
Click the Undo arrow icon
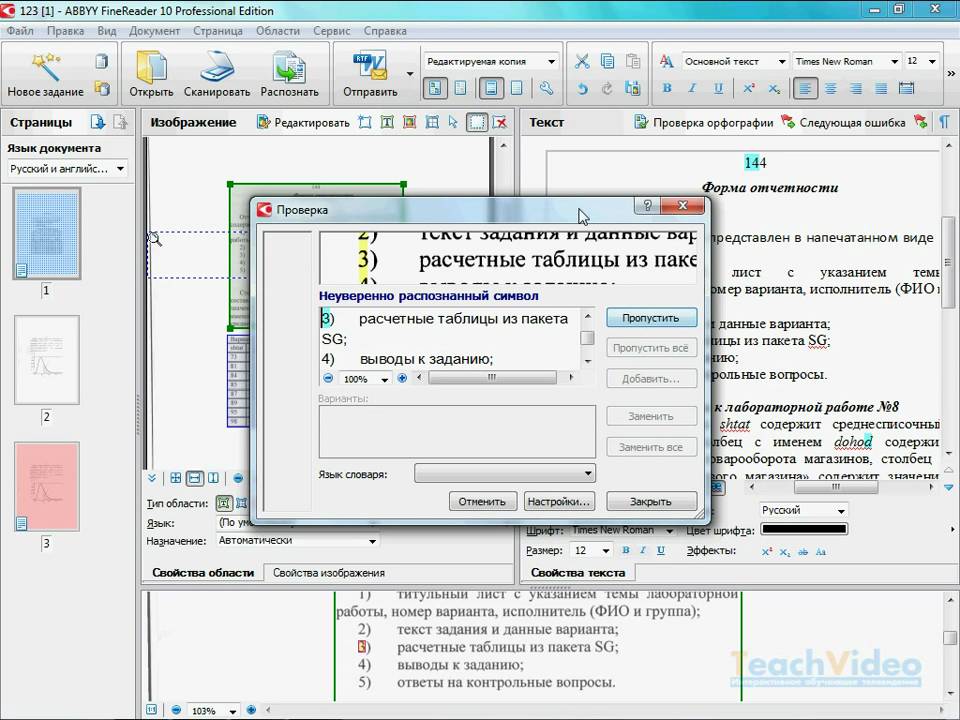(582, 89)
